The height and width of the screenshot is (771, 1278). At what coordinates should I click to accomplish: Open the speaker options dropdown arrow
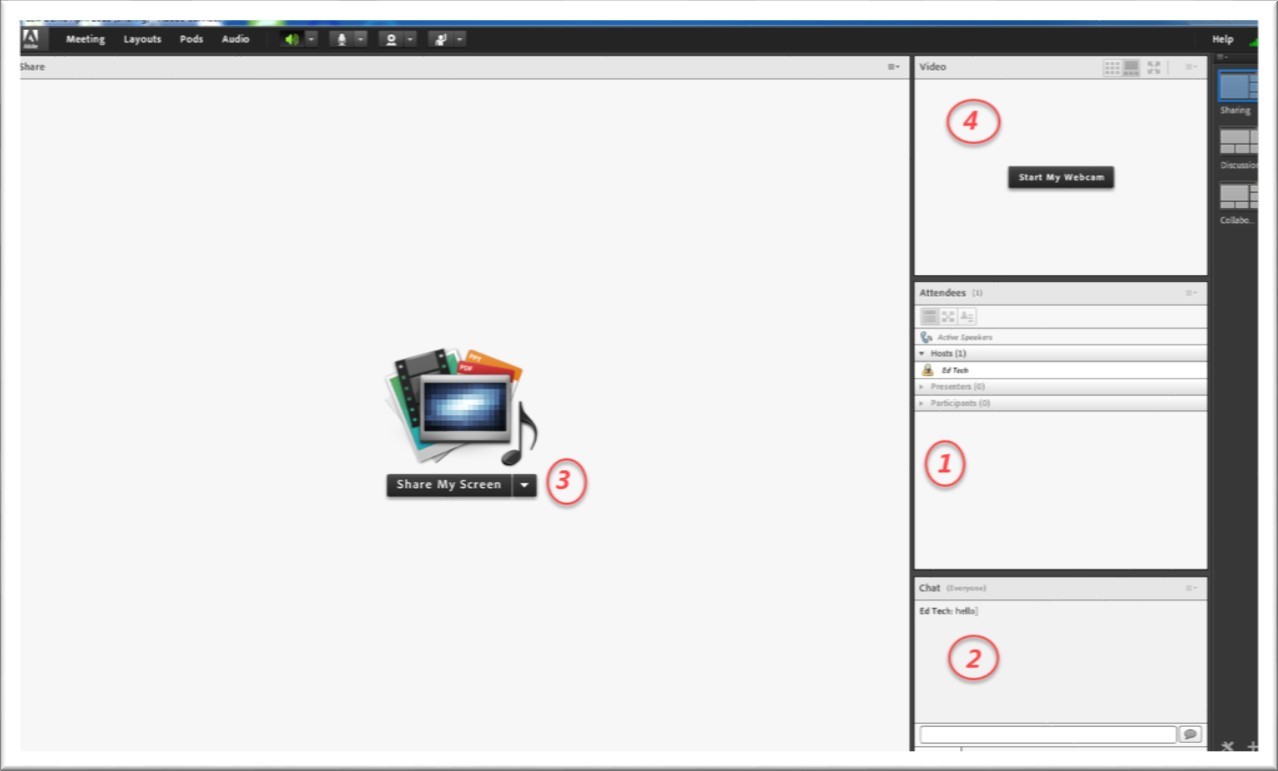pyautogui.click(x=311, y=39)
